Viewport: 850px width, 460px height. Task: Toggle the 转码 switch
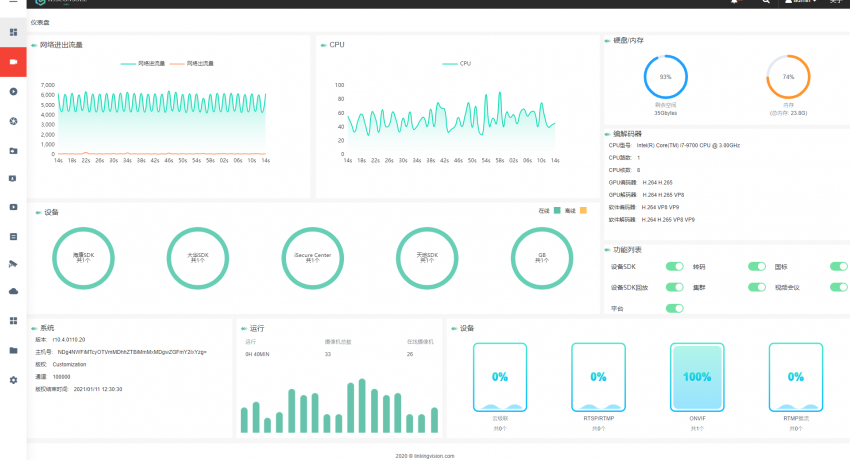[x=757, y=267]
